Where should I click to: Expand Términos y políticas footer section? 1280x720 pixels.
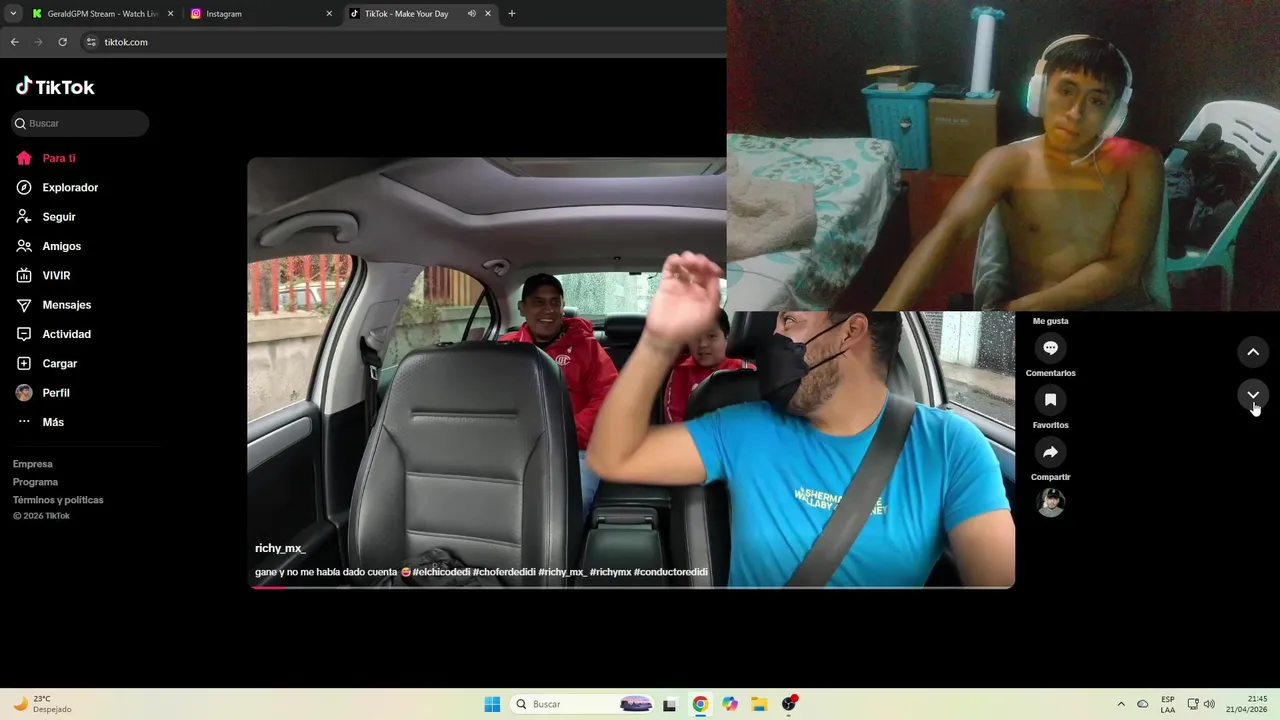[x=58, y=500]
